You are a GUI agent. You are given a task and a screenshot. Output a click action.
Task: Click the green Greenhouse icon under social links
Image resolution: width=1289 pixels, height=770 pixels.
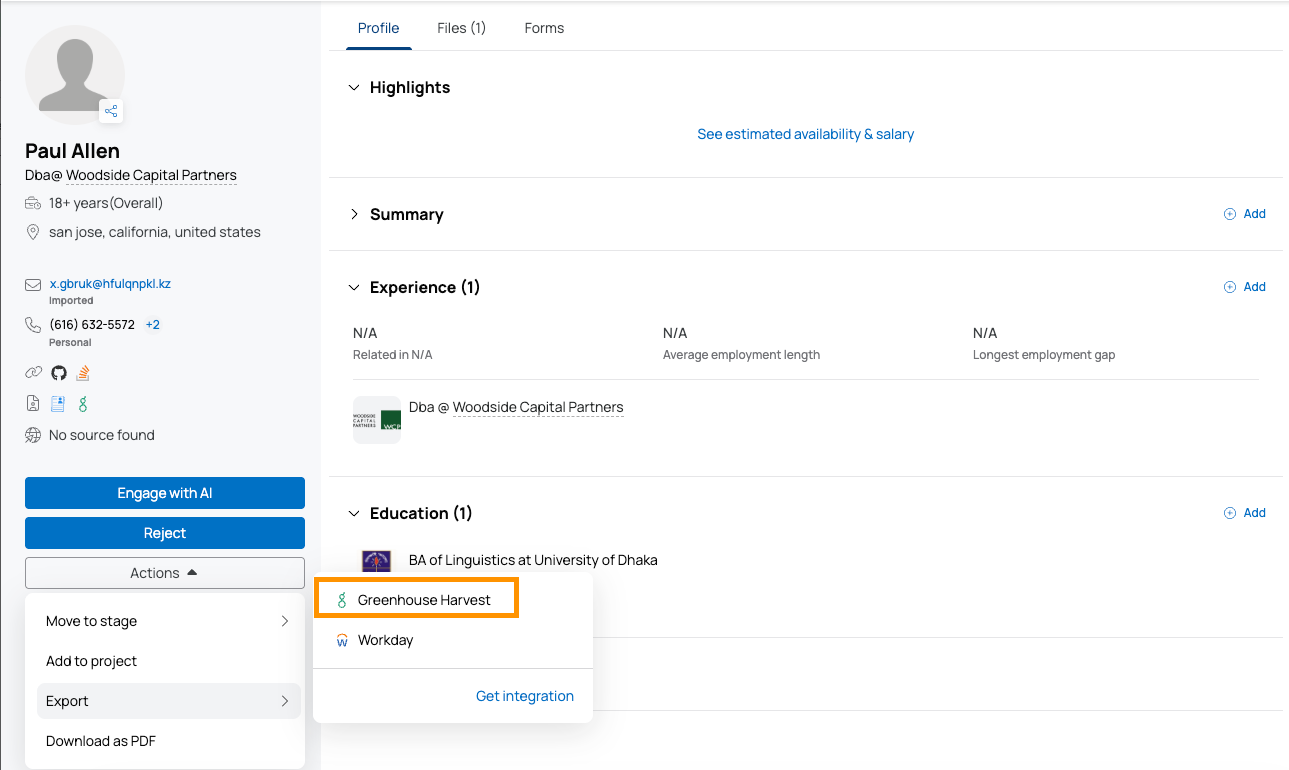tap(84, 404)
